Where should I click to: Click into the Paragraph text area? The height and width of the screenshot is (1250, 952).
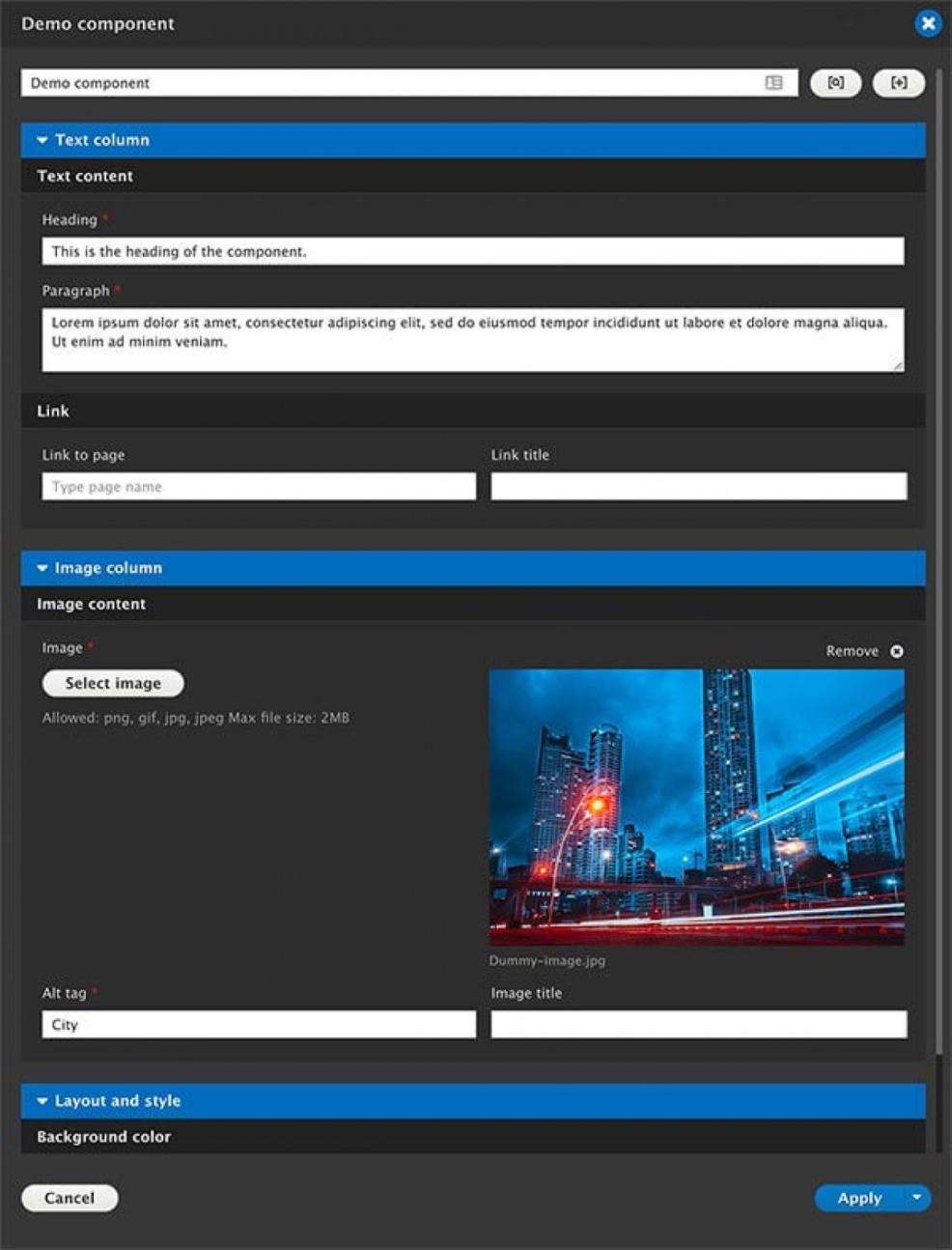coord(472,340)
